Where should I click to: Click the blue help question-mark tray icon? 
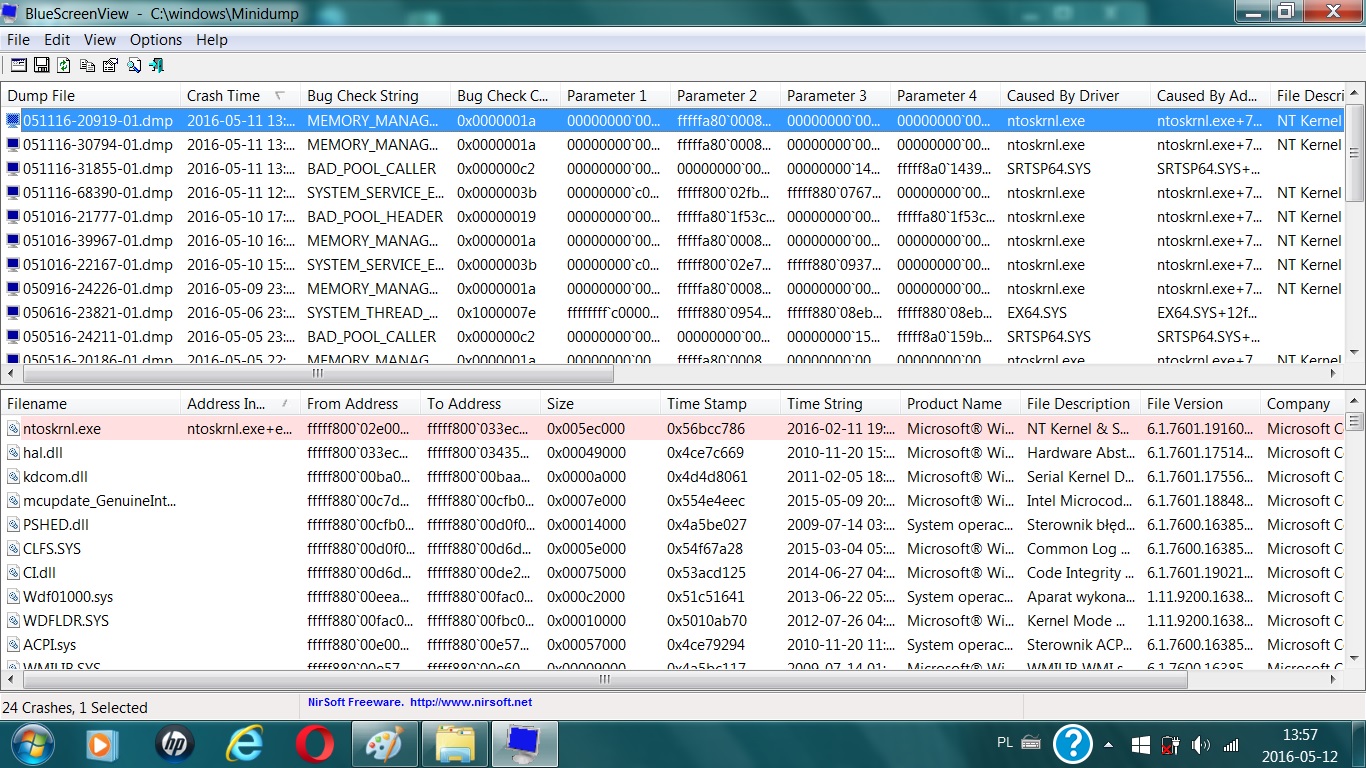pos(1073,744)
